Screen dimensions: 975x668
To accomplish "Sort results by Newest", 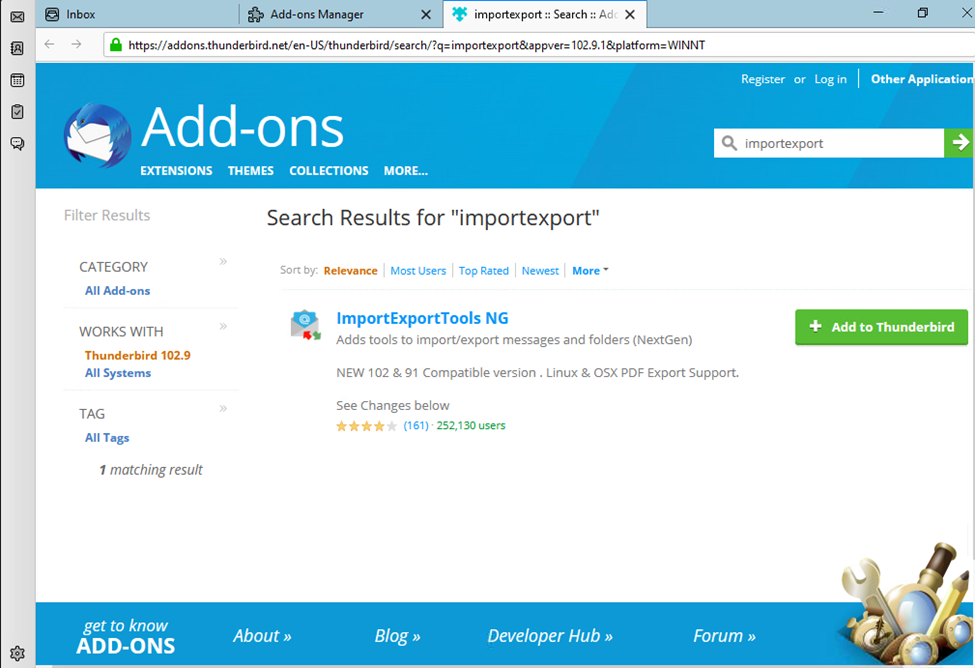I will 540,271.
